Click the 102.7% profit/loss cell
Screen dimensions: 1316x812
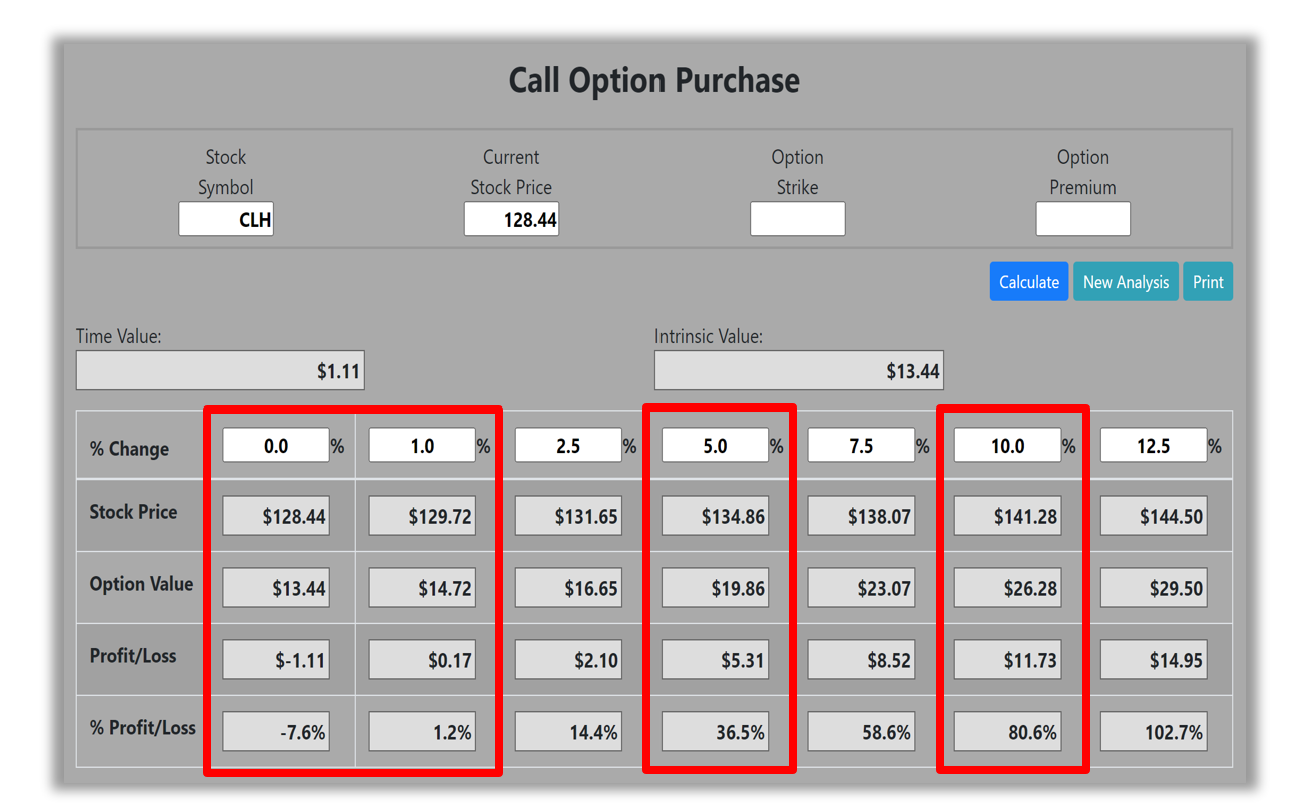coord(1153,733)
